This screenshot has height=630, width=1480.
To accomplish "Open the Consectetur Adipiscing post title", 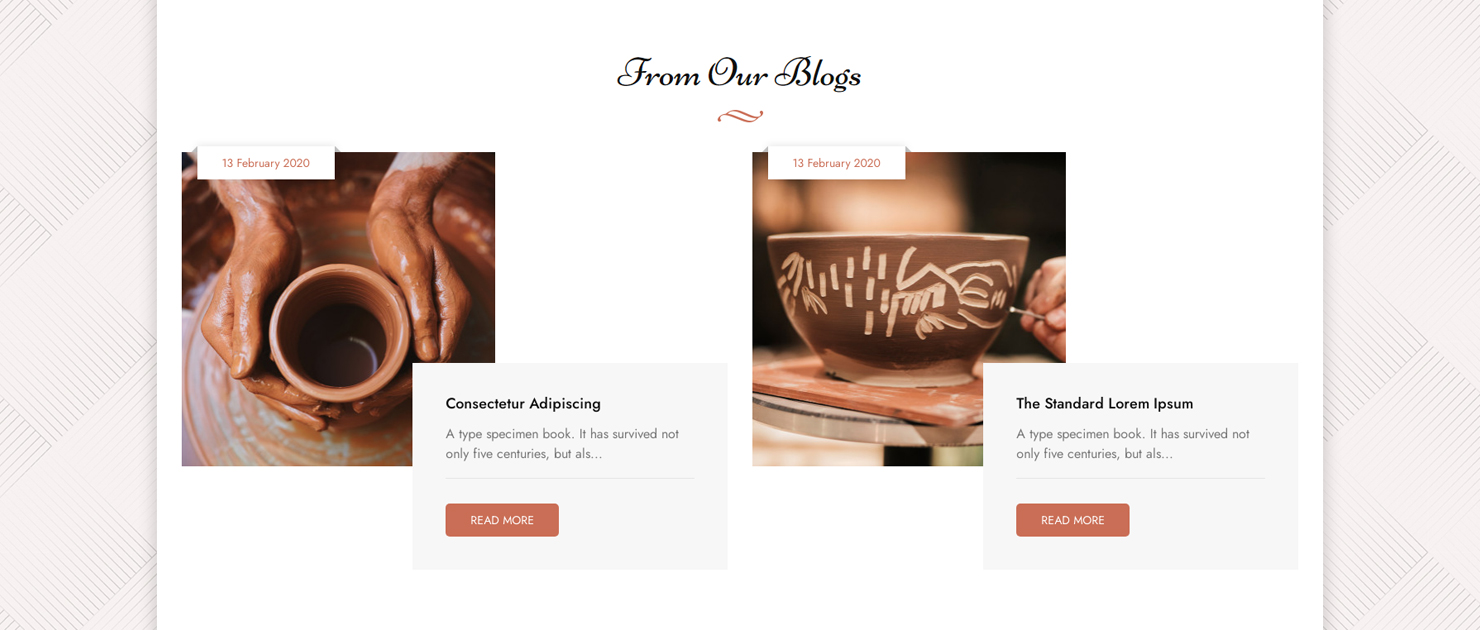I will (x=523, y=404).
